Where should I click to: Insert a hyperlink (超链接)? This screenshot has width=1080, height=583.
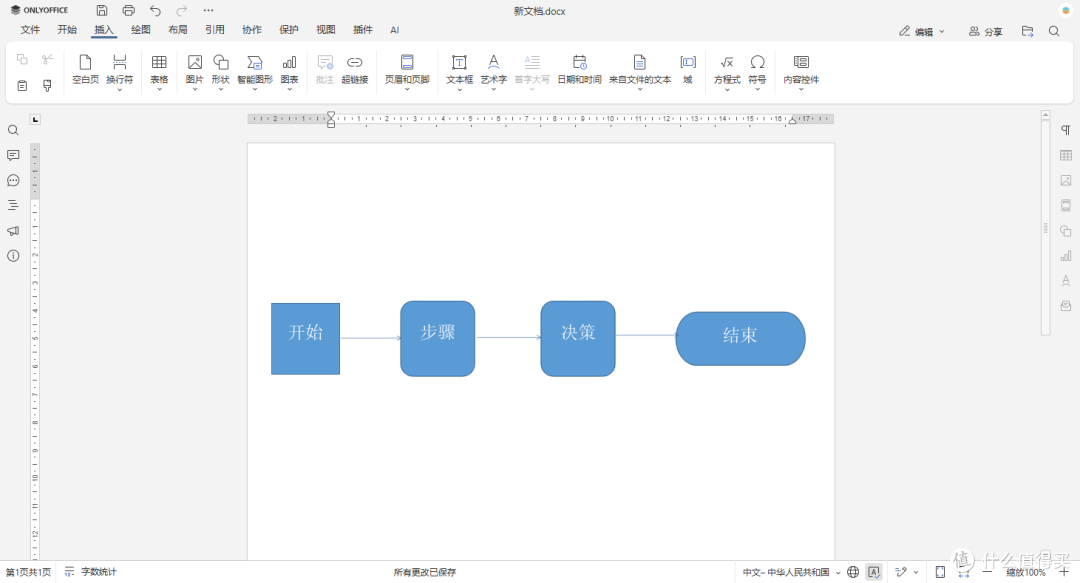(355, 70)
